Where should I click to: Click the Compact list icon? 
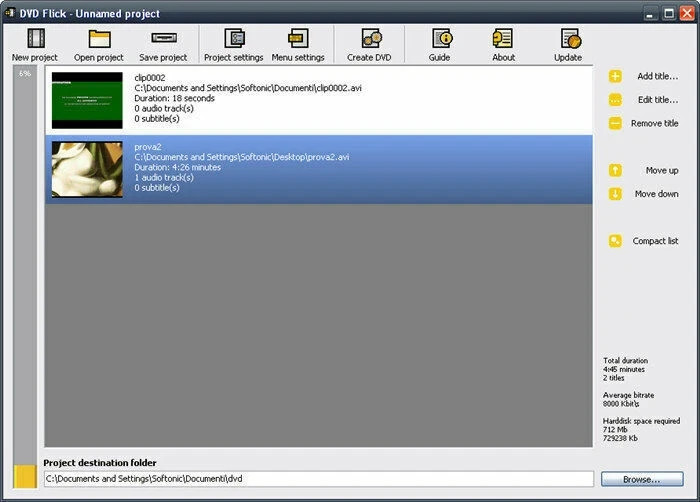(615, 241)
